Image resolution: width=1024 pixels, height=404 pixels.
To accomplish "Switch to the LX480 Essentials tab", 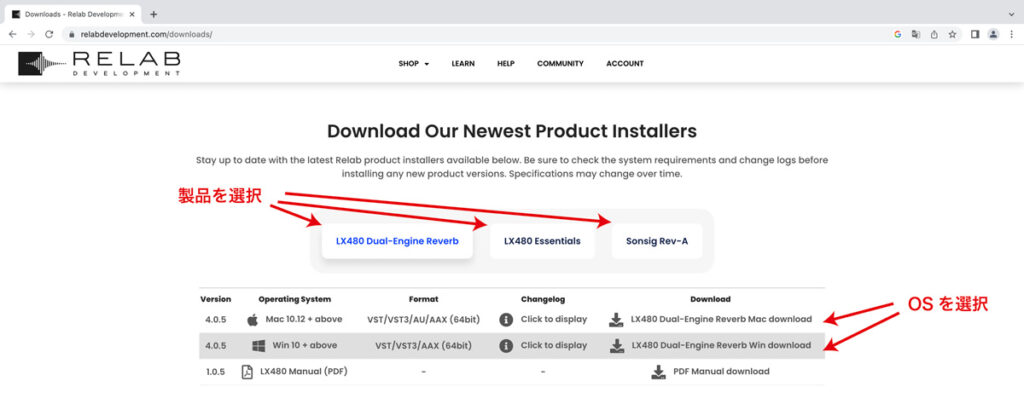I will tap(542, 241).
